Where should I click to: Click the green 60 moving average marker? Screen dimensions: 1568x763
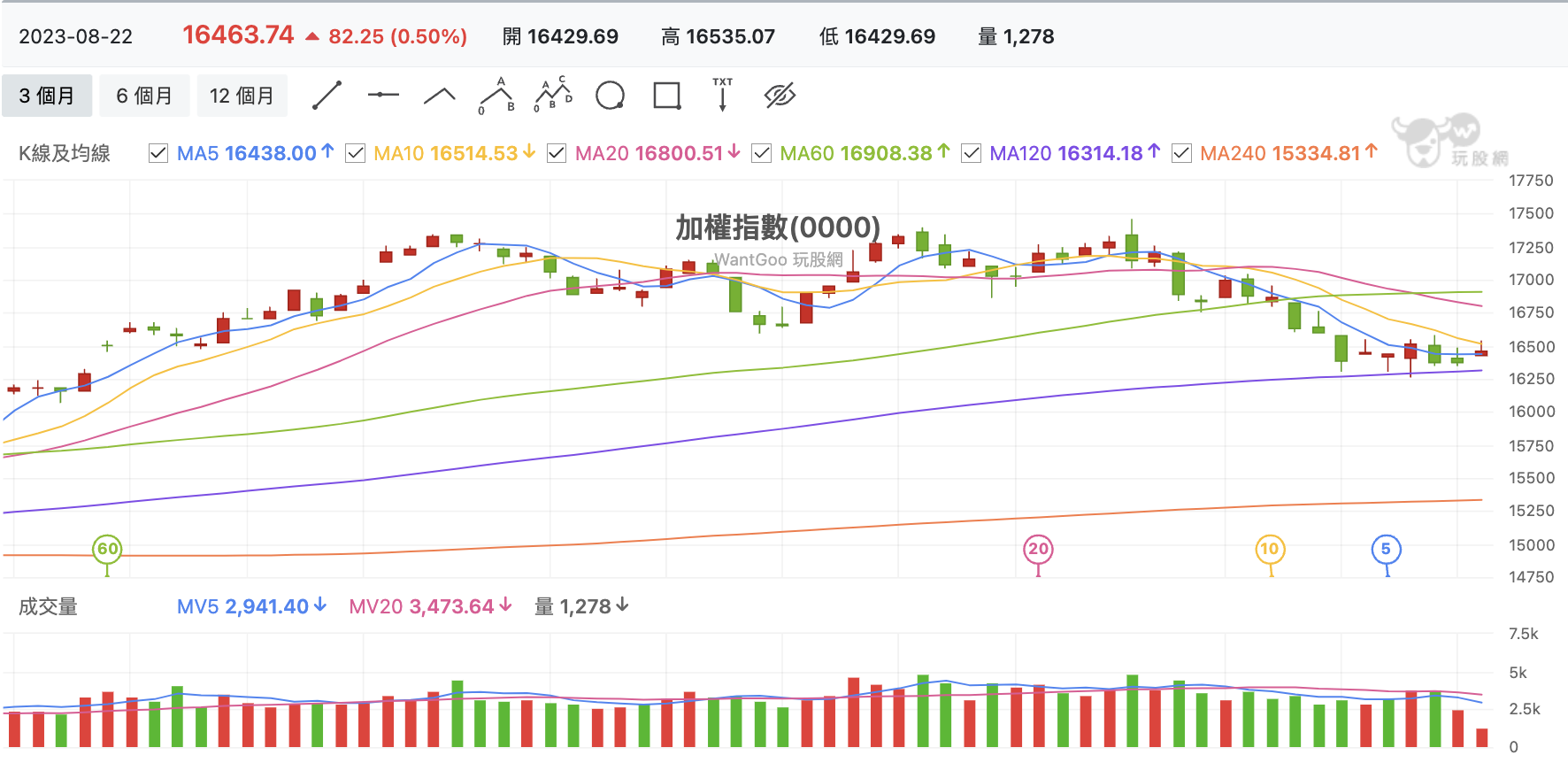pyautogui.click(x=107, y=549)
